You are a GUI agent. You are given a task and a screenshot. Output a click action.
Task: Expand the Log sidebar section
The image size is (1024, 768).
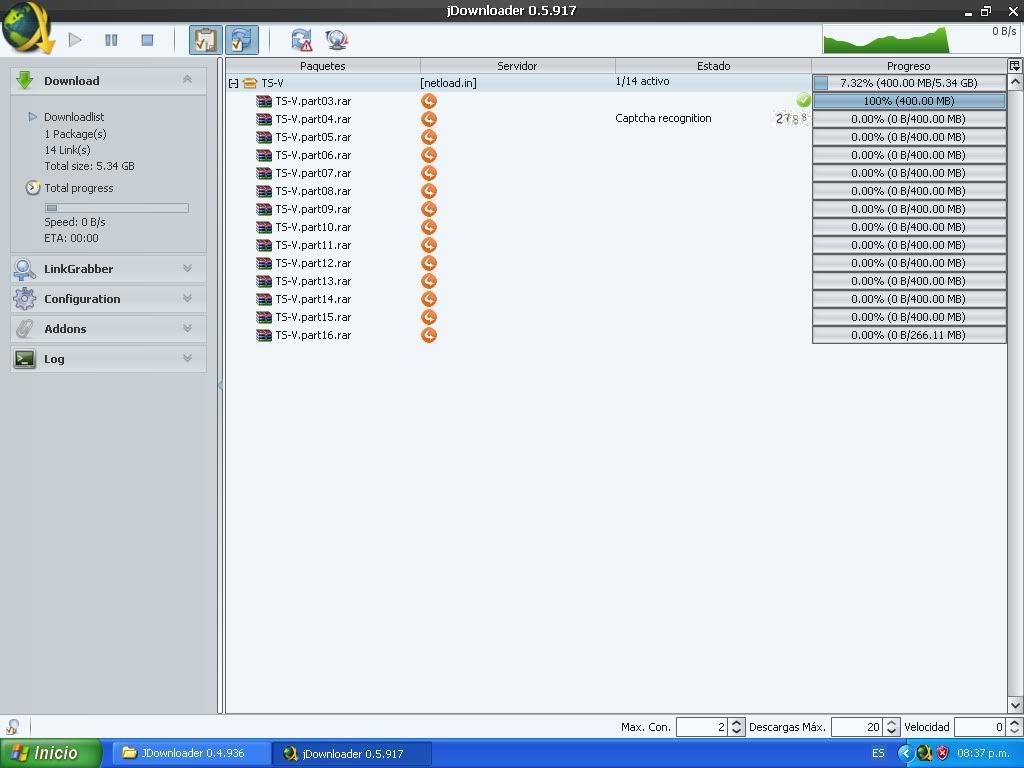coord(187,359)
